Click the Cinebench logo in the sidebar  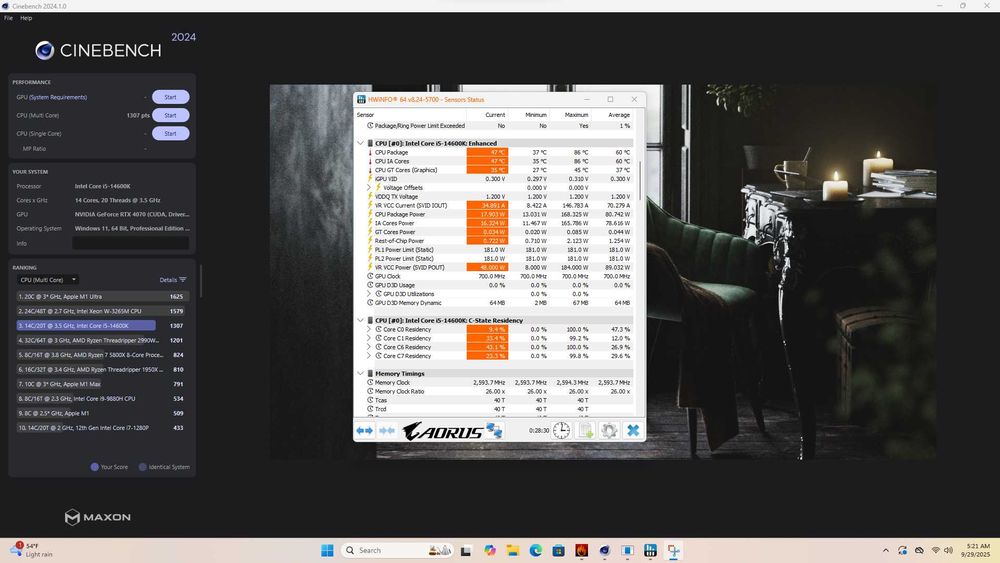(98, 50)
